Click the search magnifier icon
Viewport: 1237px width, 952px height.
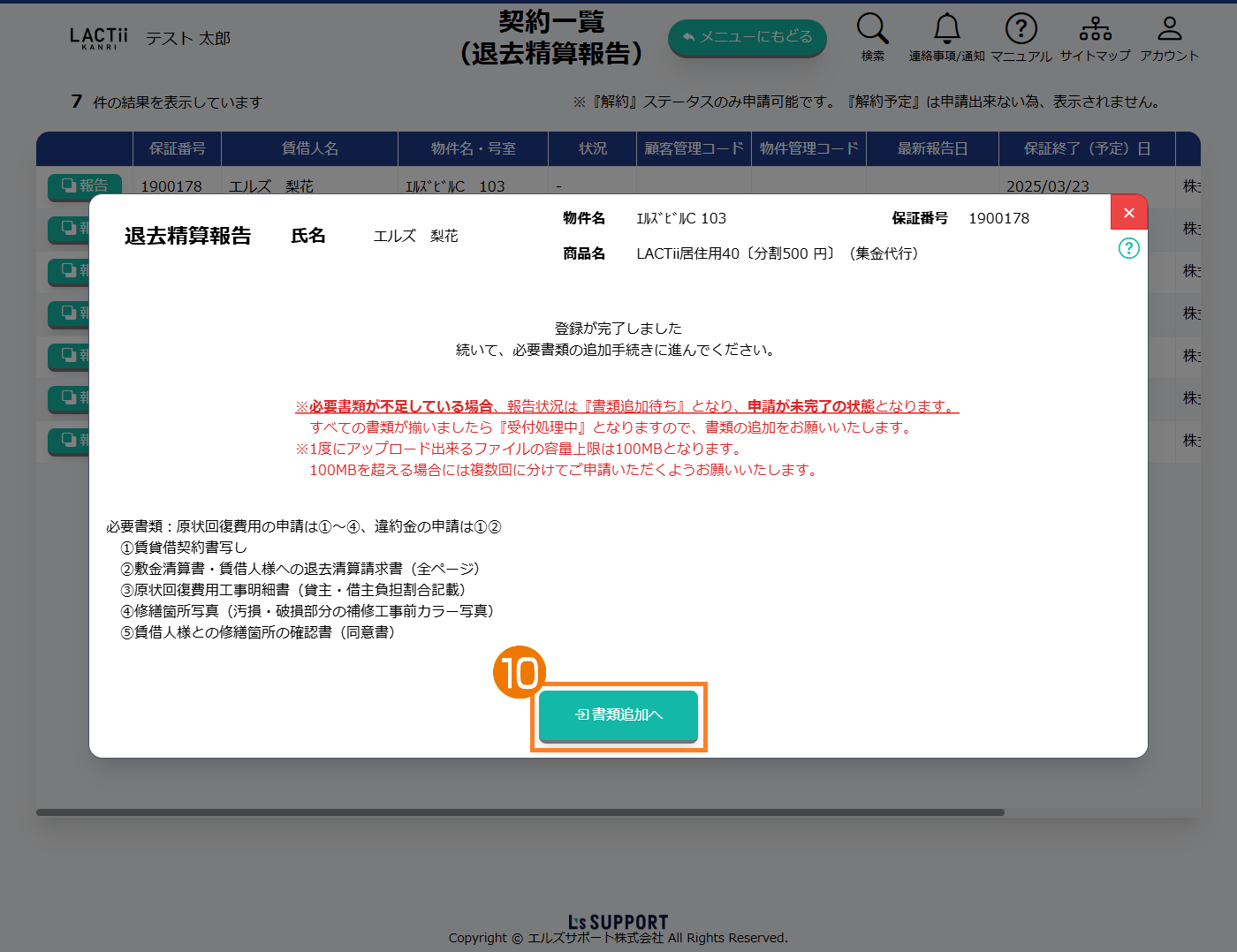pos(872,29)
